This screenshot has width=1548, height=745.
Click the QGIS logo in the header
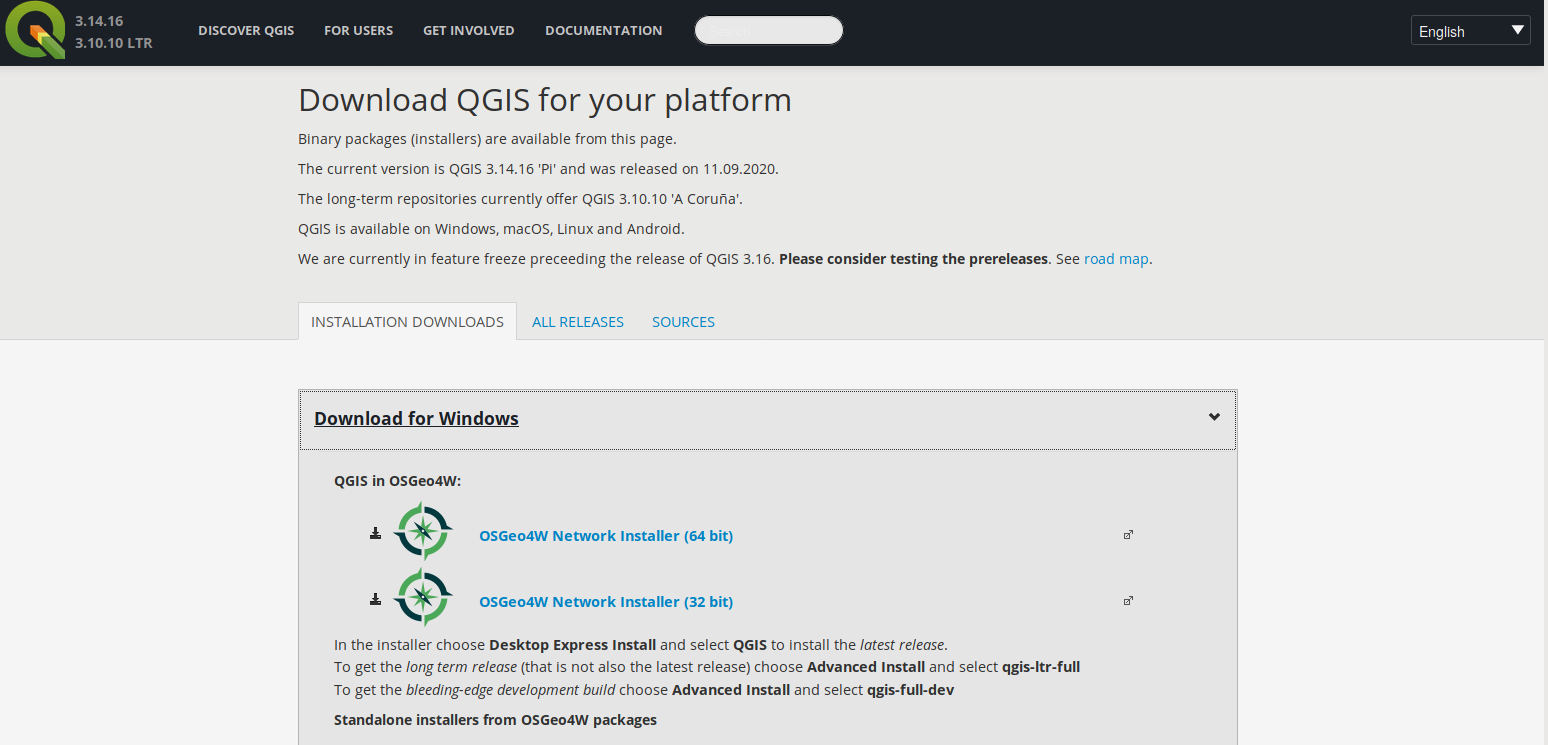click(x=35, y=30)
